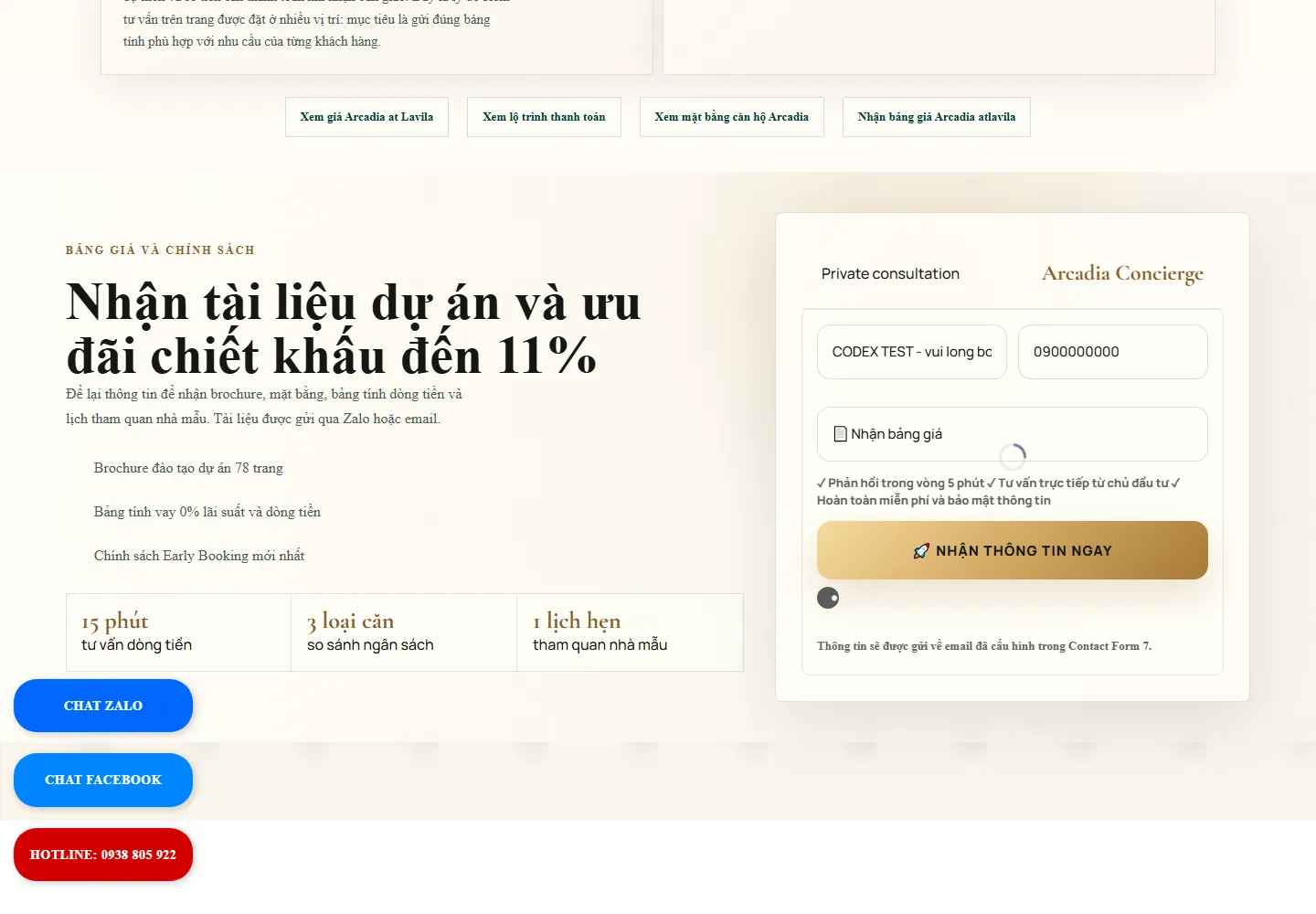Open Xem lộ trình thanh toán link
The width and height of the screenshot is (1316, 914).
544,117
